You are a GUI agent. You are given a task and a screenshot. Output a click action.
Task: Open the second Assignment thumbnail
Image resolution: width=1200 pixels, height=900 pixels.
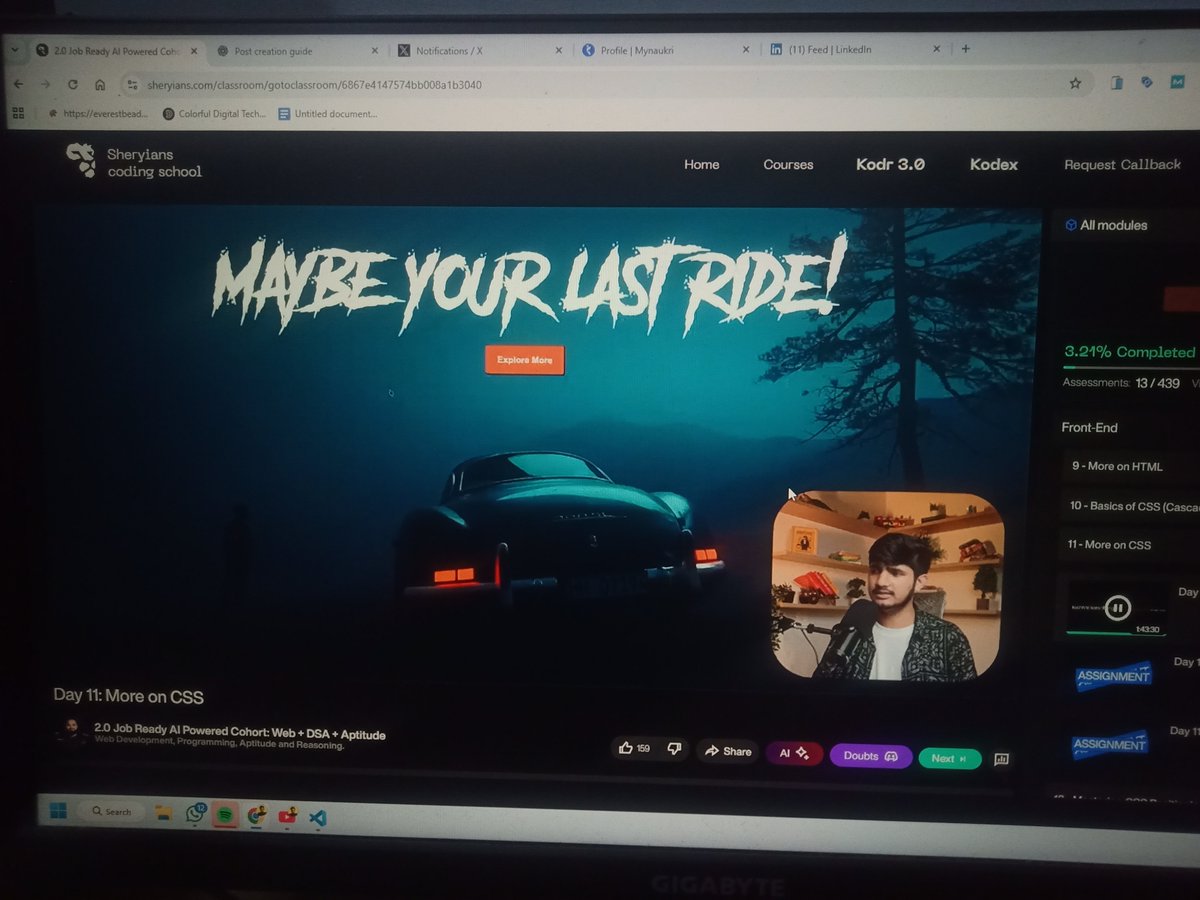[x=1110, y=745]
